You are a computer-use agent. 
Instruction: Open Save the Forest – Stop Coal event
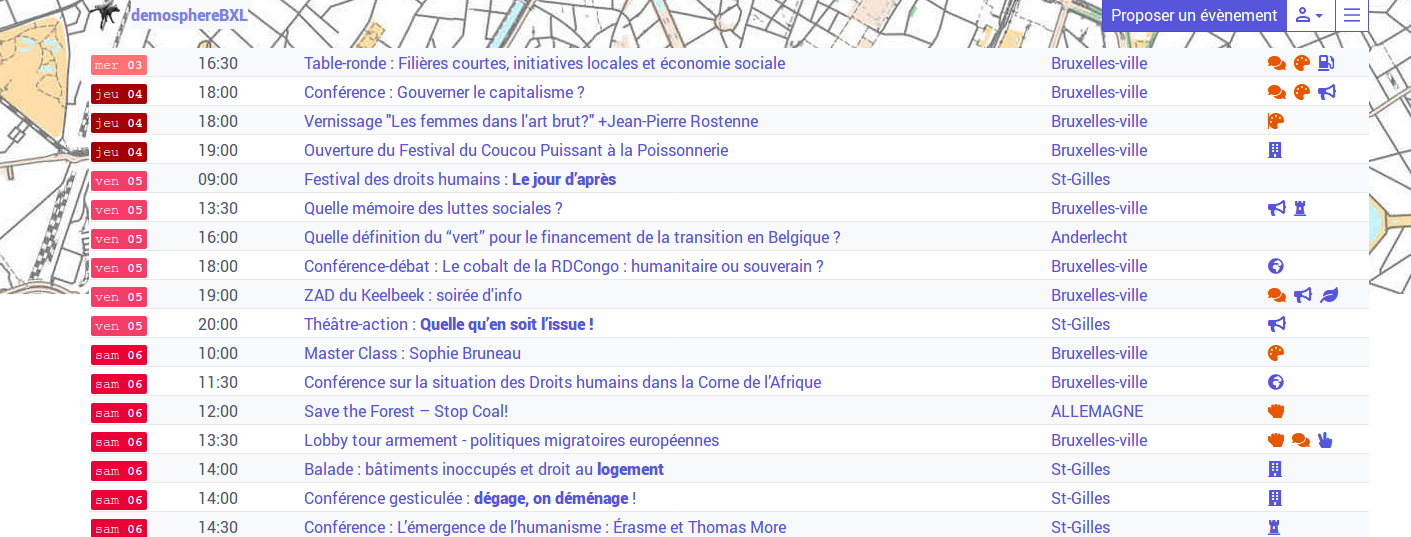pyautogui.click(x=406, y=411)
